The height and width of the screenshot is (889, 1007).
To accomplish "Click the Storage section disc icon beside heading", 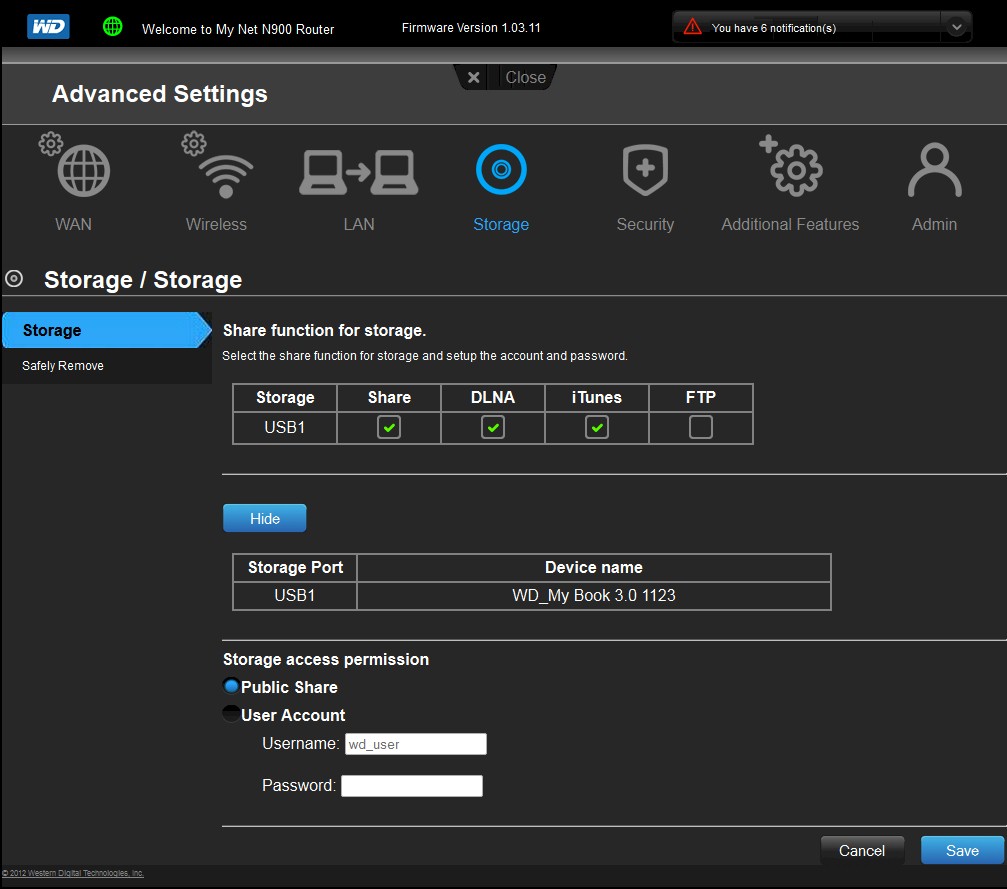I will [x=14, y=279].
